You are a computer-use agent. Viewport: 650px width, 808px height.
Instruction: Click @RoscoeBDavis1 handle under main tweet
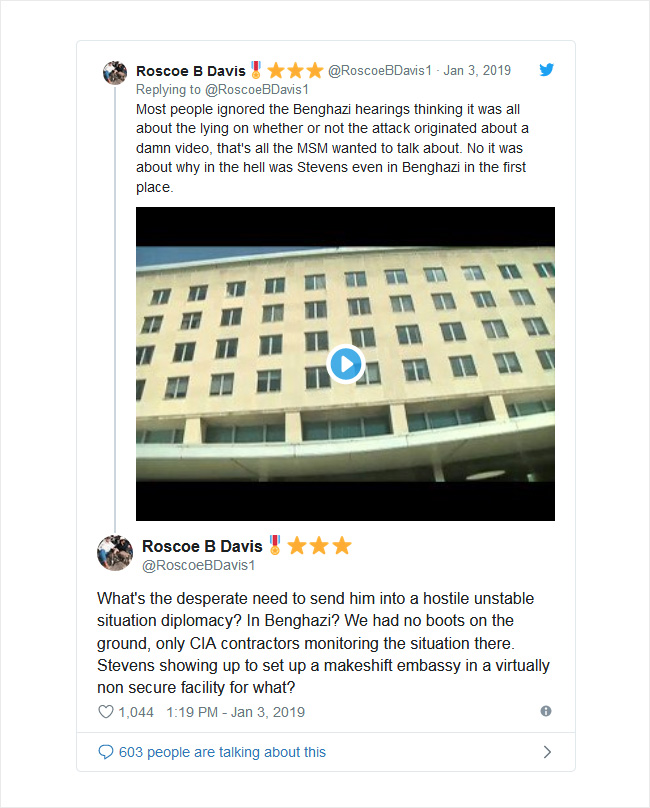198,565
